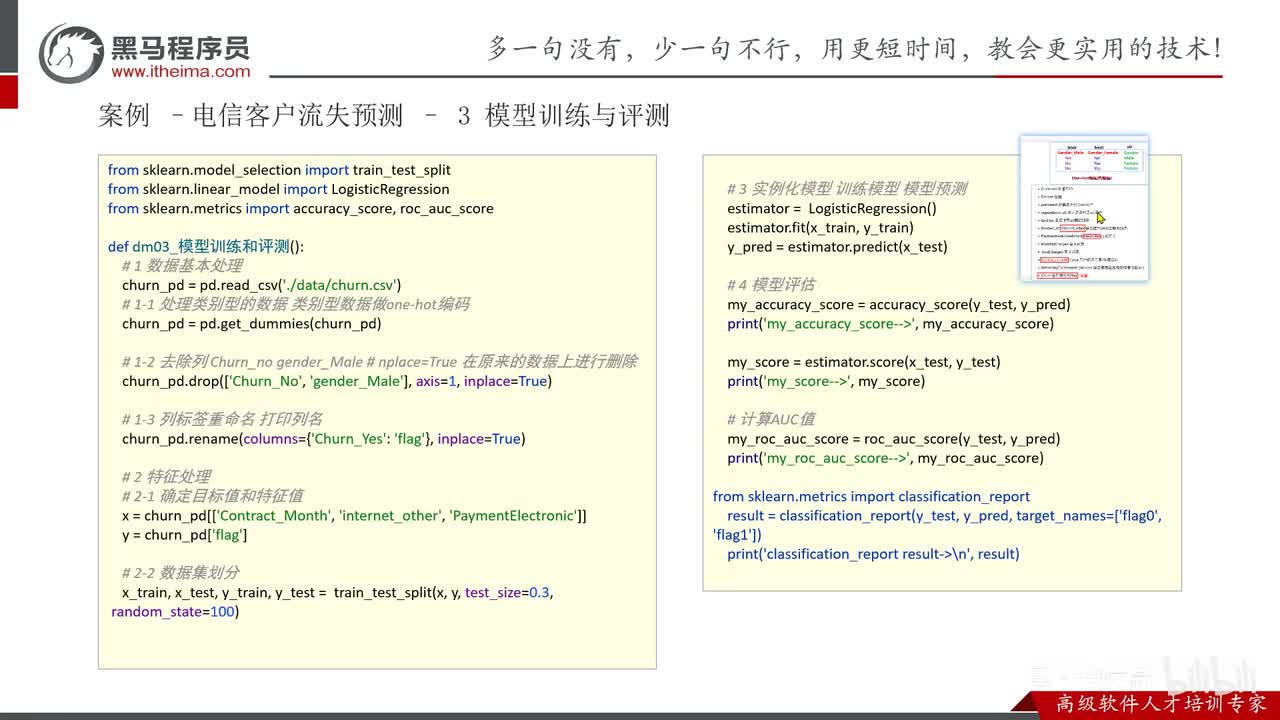Click the pd.get_dummies(churn_pd) line
This screenshot has width=1280, height=720.
click(251, 323)
